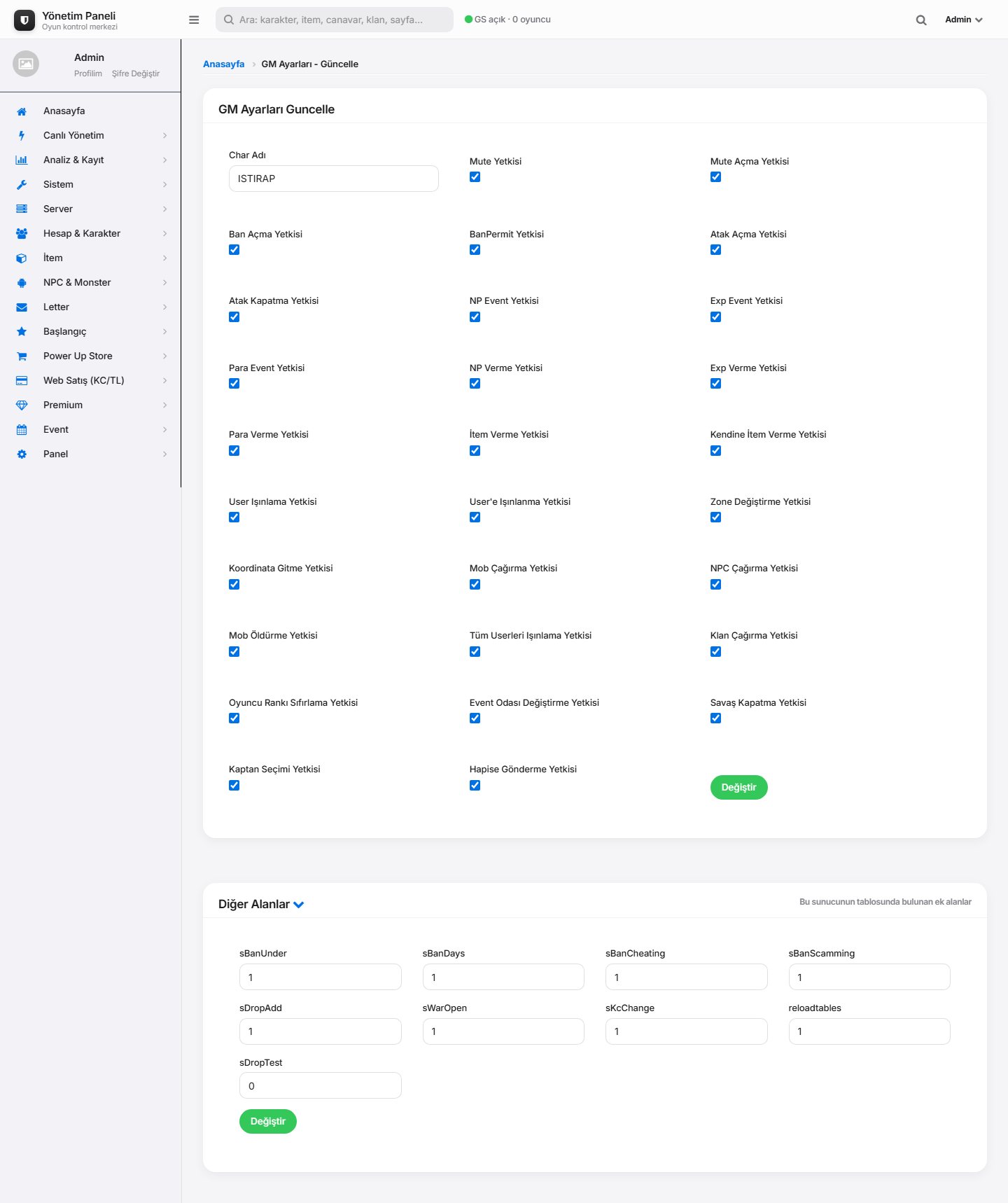Select the Event menu item
Image resolution: width=1008 pixels, height=1203 pixels.
coord(91,430)
